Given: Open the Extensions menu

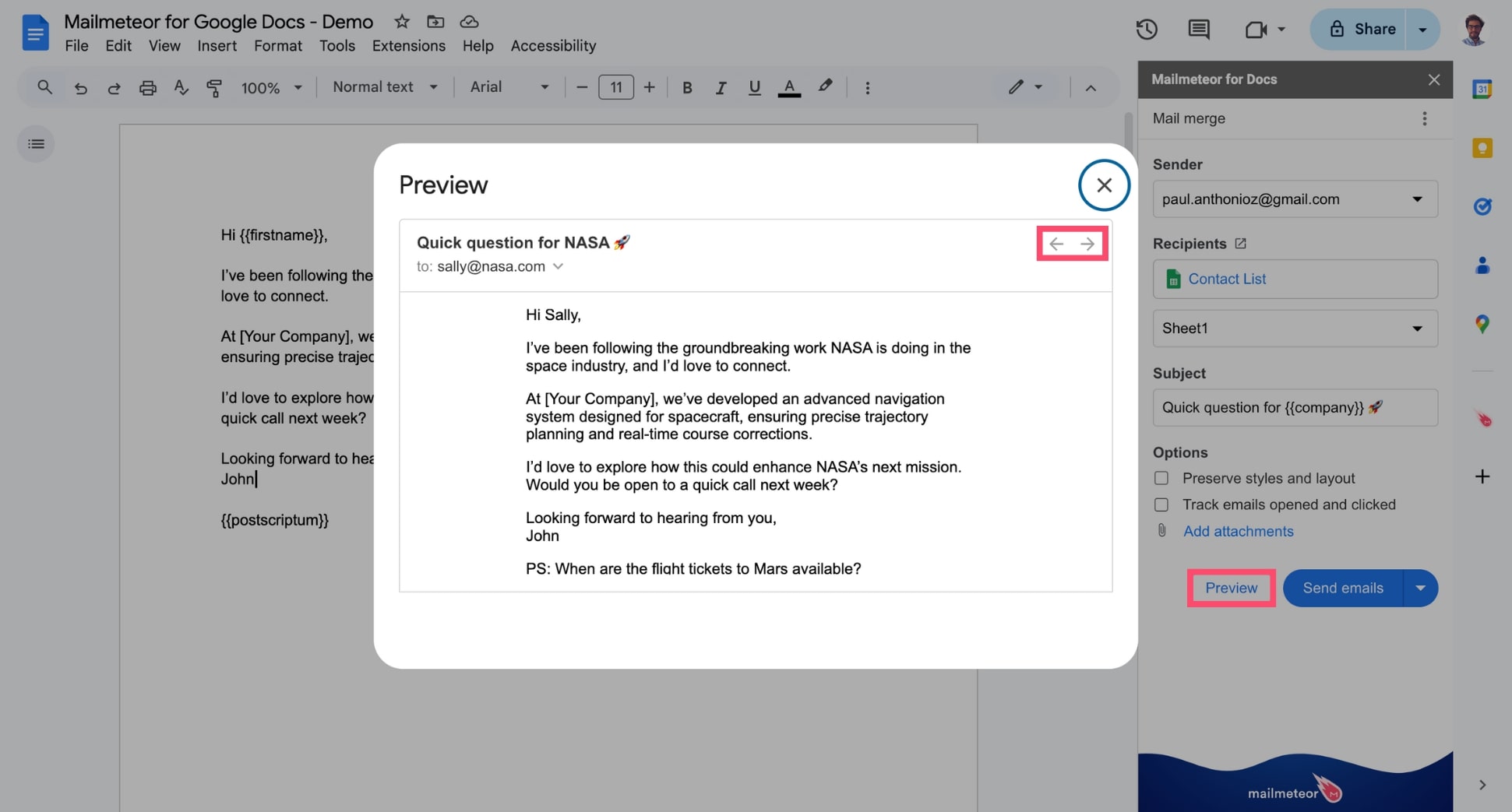Looking at the screenshot, I should pos(409,46).
